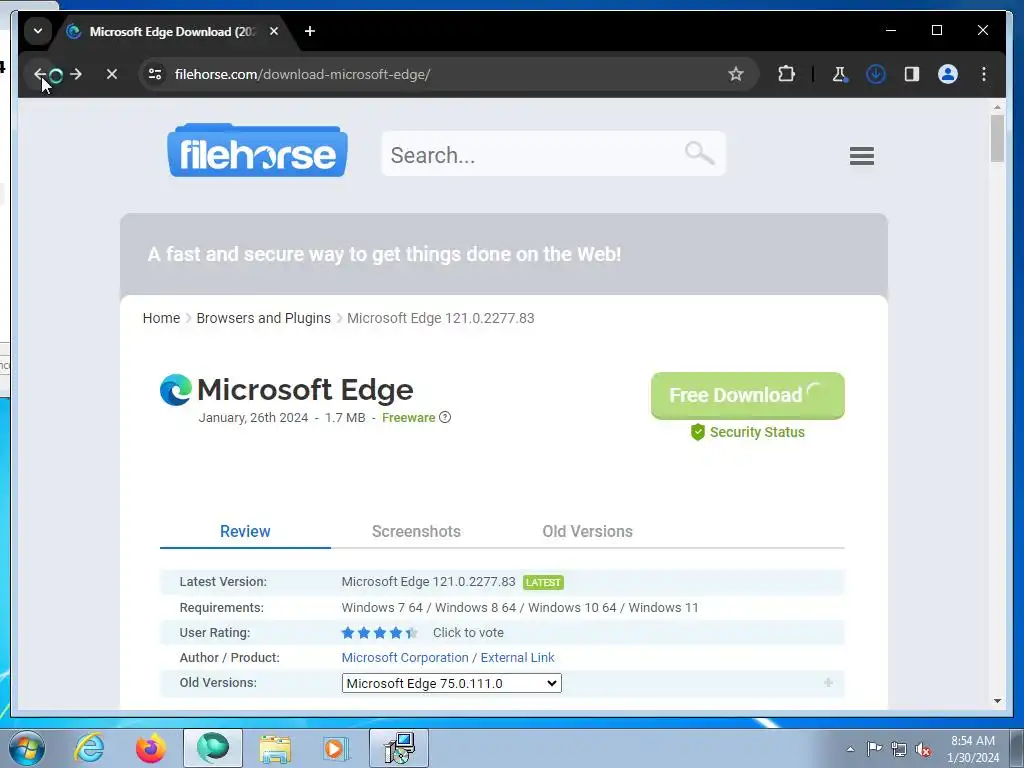
Task: Click the 'Microsoft Edge 121.0.2277.83' breadcrumb text
Action: [x=441, y=318]
